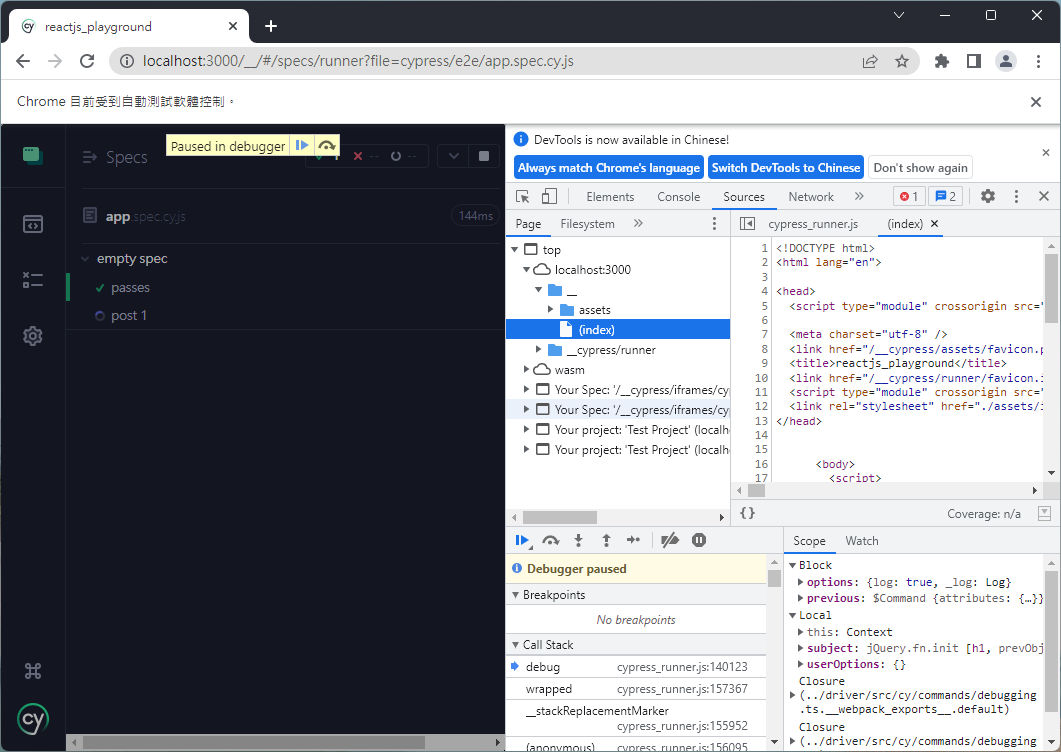Click the file navigator horizontal scrollbar
The width and height of the screenshot is (1061, 752).
coord(559,517)
